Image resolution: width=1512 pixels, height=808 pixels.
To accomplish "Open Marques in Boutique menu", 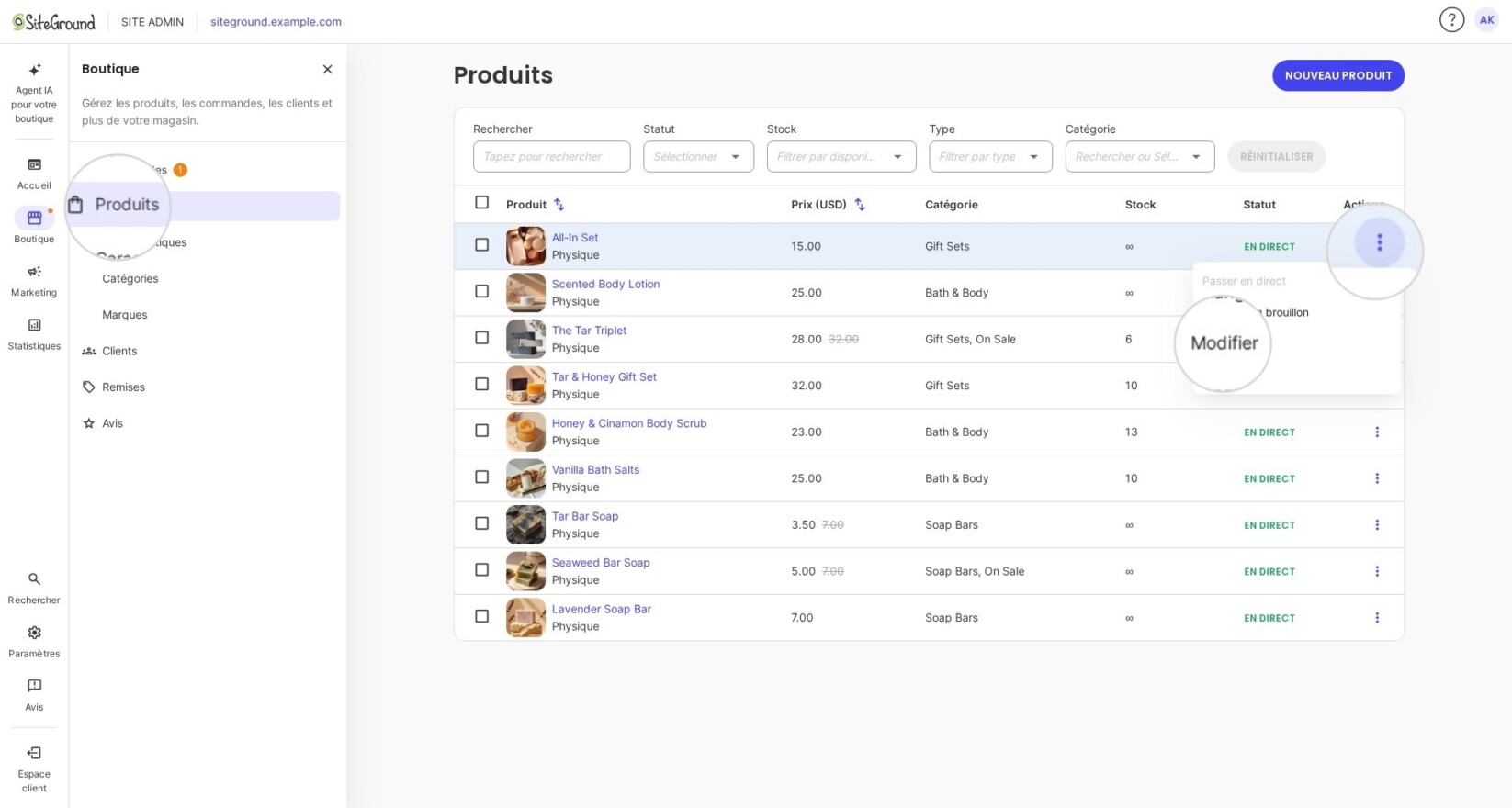I will [x=125, y=315].
